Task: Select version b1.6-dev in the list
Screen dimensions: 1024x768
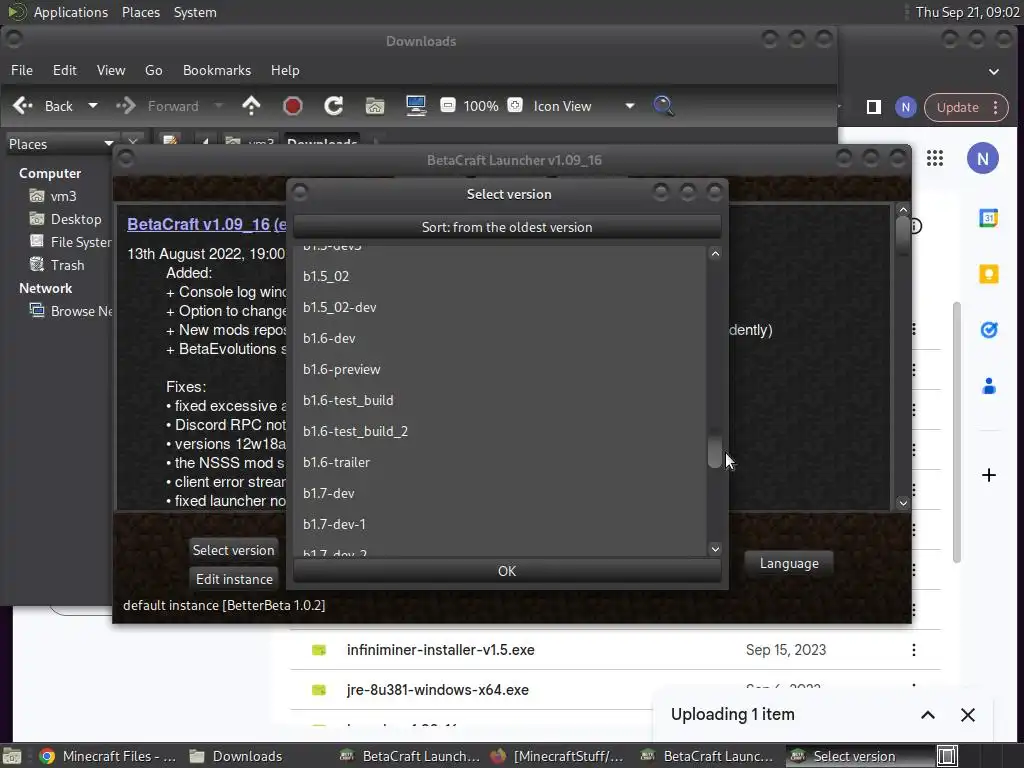Action: (x=500, y=338)
